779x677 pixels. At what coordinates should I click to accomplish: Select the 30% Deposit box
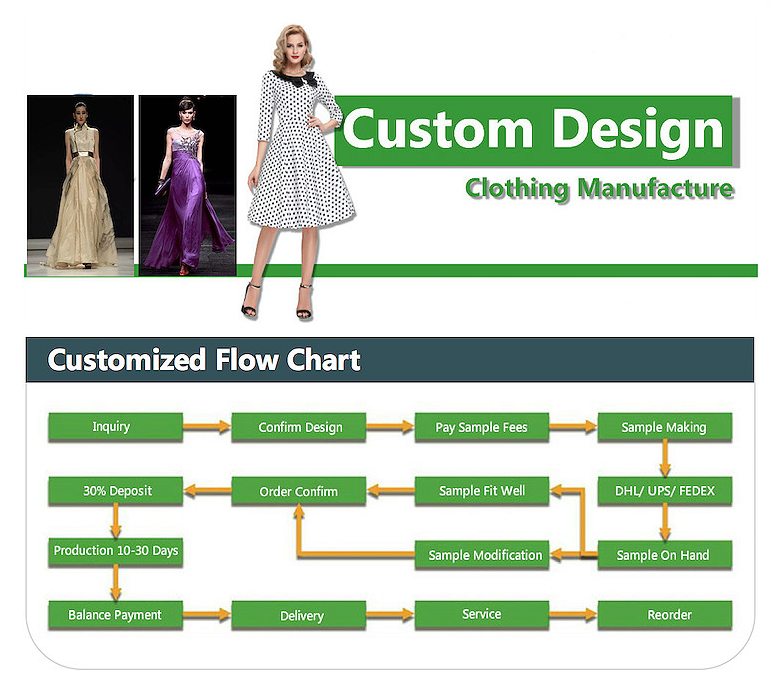(116, 491)
